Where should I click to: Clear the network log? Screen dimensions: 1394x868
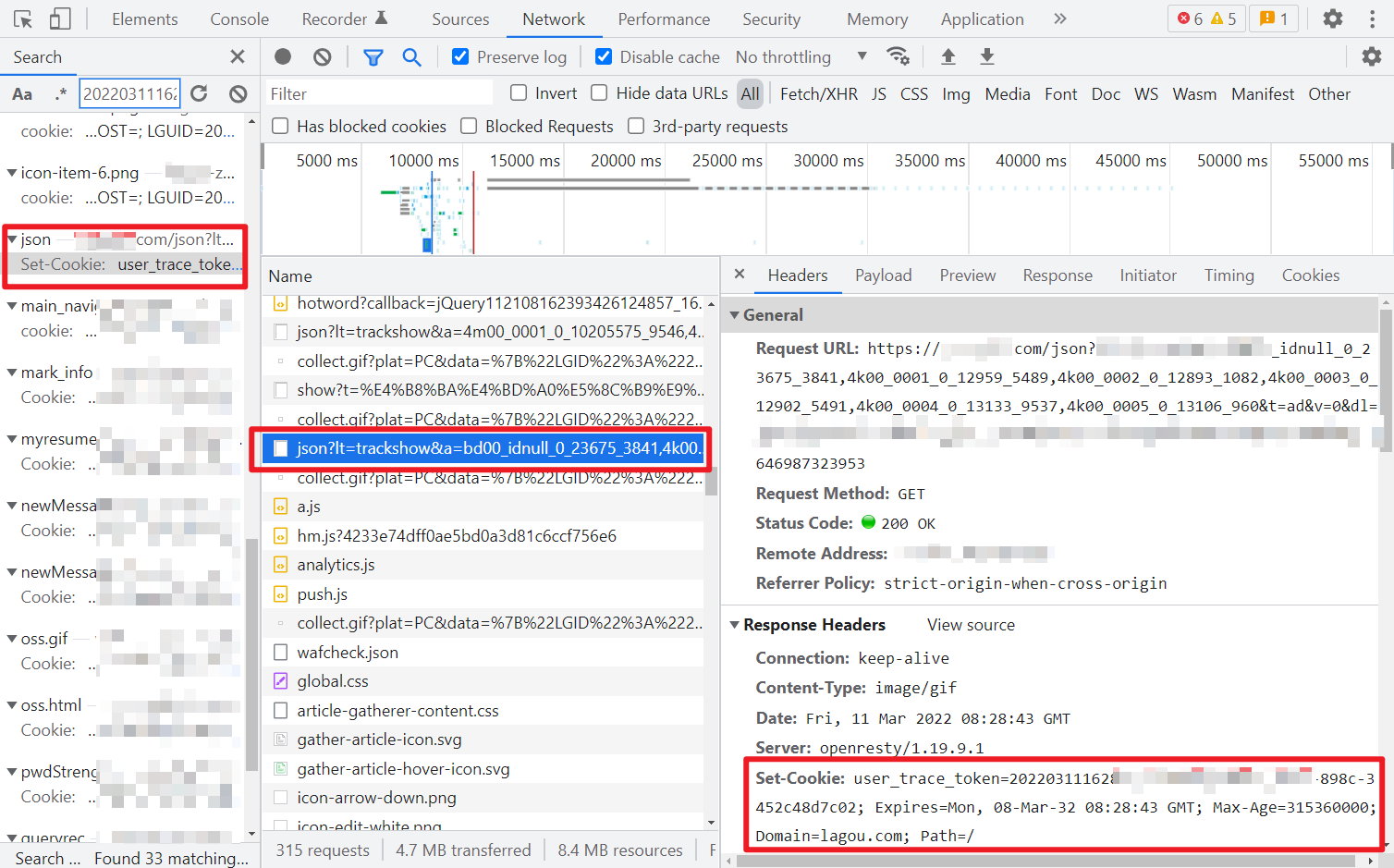(322, 56)
